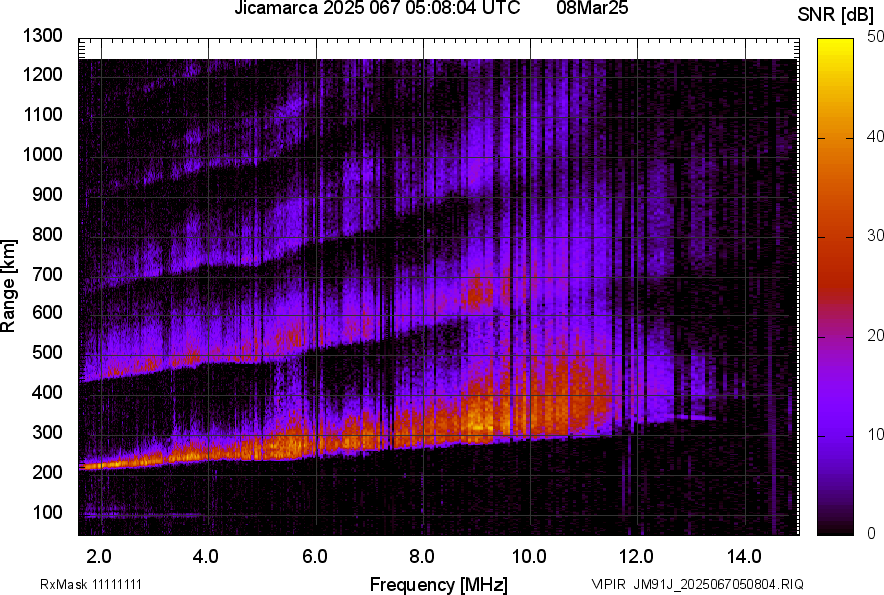Click the colorbar tick label '0'
Screen dimensions: 884x595
[872, 533]
